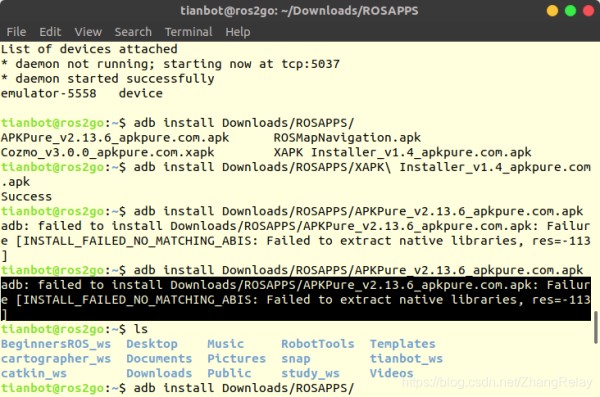Image resolution: width=600 pixels, height=397 pixels.
Task: Click 'RobotTools' directory name
Action: tap(318, 344)
